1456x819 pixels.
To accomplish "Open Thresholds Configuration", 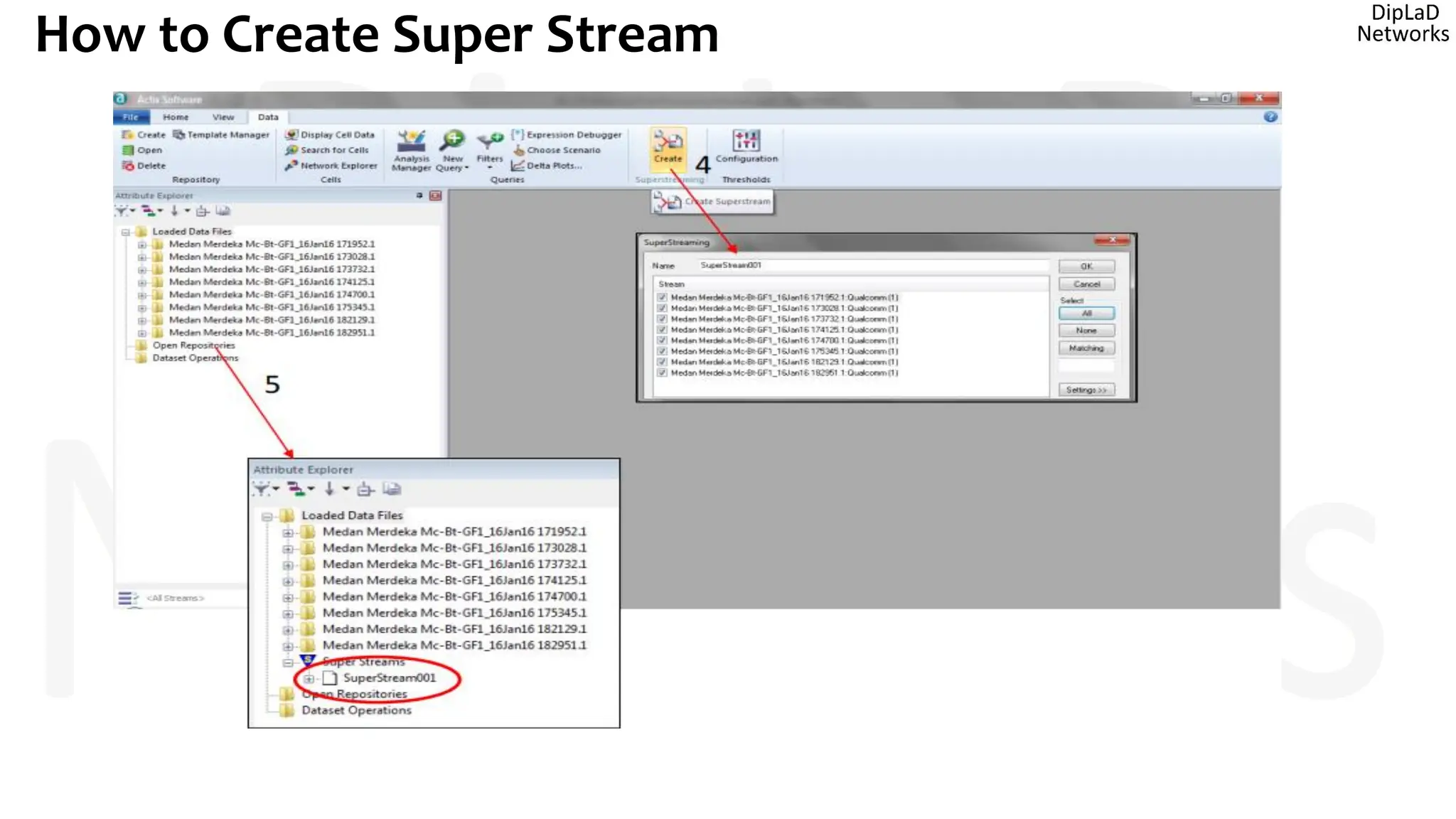I will (x=746, y=146).
